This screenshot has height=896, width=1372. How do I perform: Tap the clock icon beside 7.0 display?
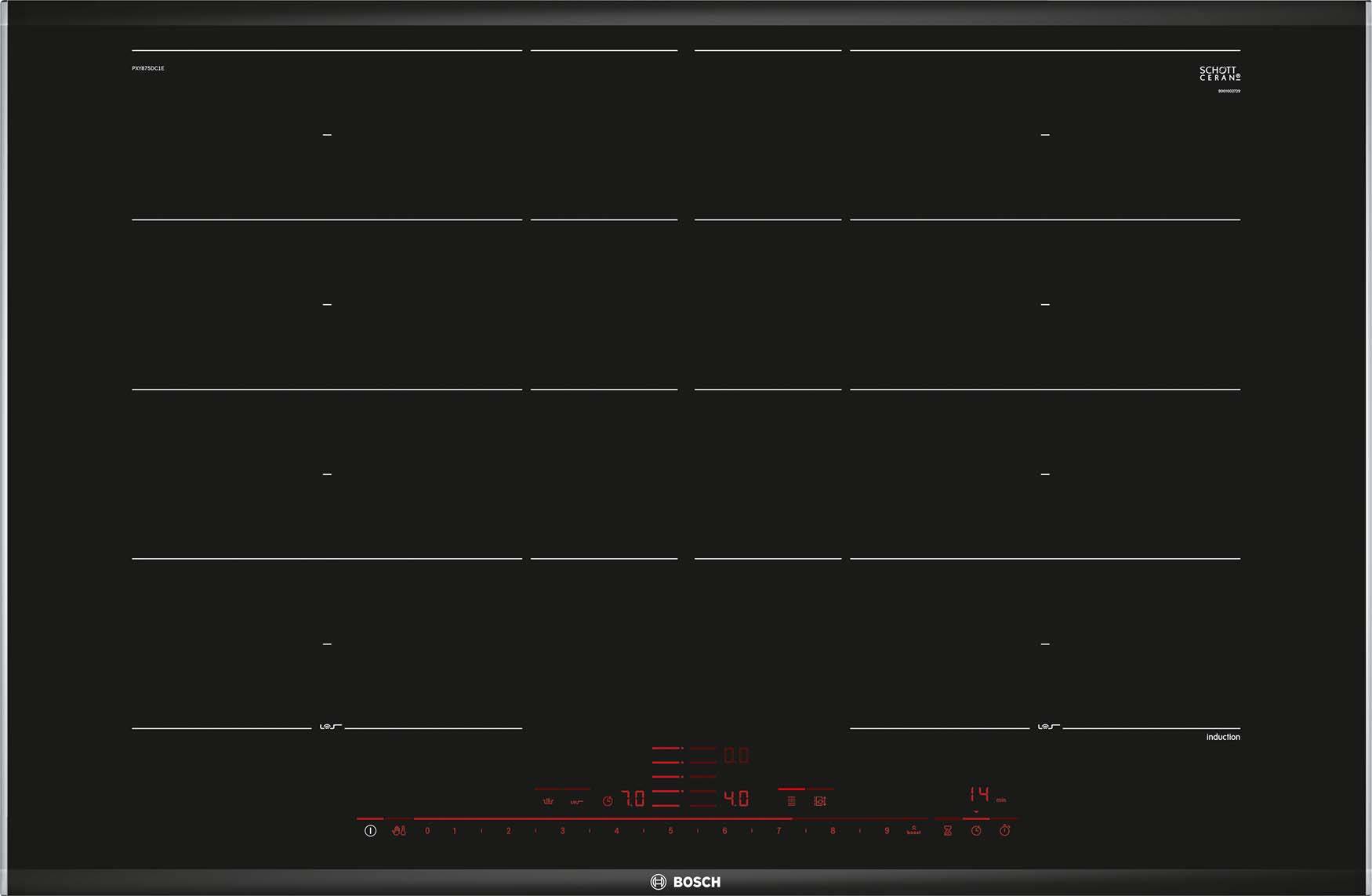pos(608,801)
